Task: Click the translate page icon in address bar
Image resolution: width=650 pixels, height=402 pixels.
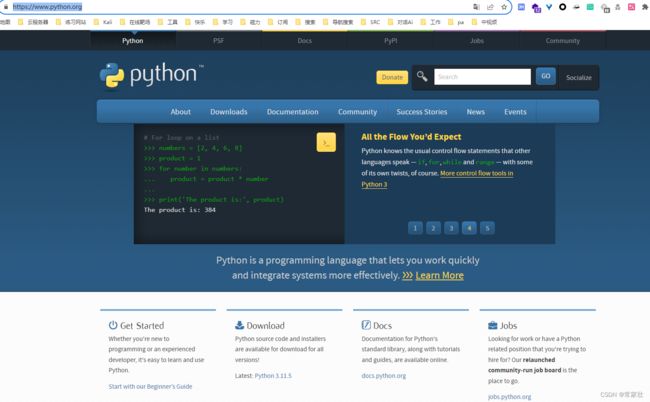Action: (x=476, y=7)
